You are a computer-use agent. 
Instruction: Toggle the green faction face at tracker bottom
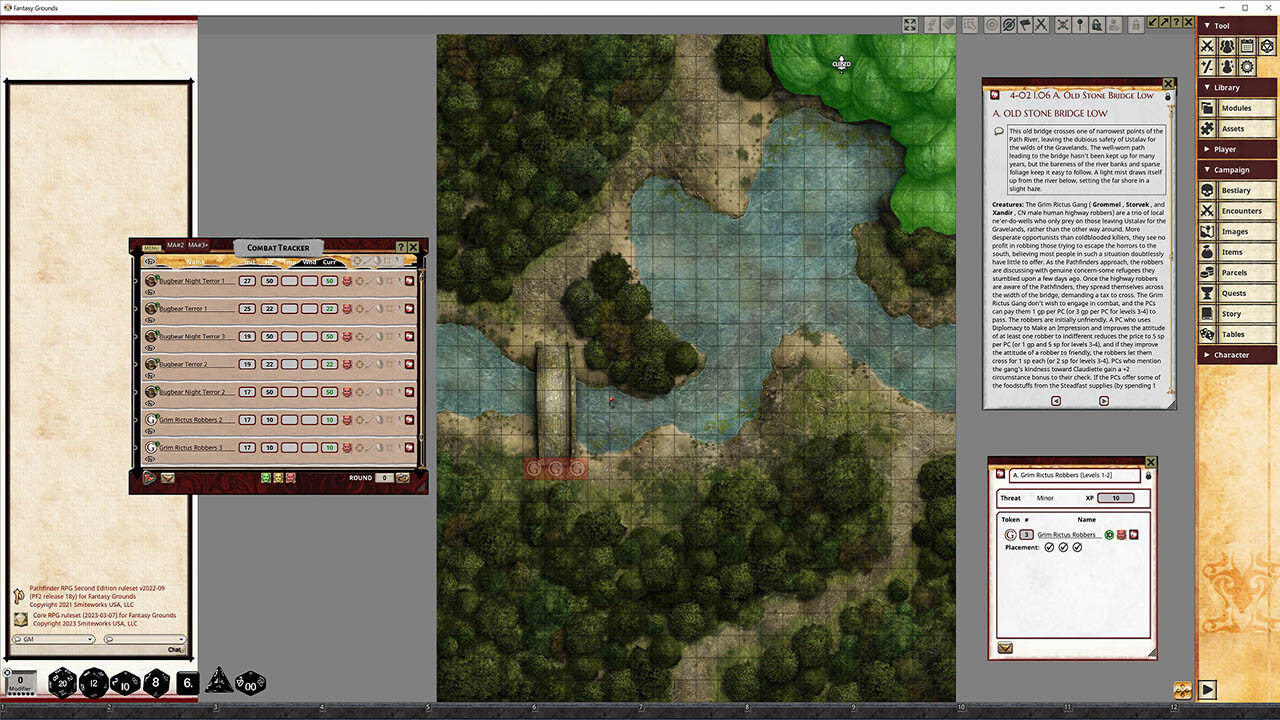[266, 477]
